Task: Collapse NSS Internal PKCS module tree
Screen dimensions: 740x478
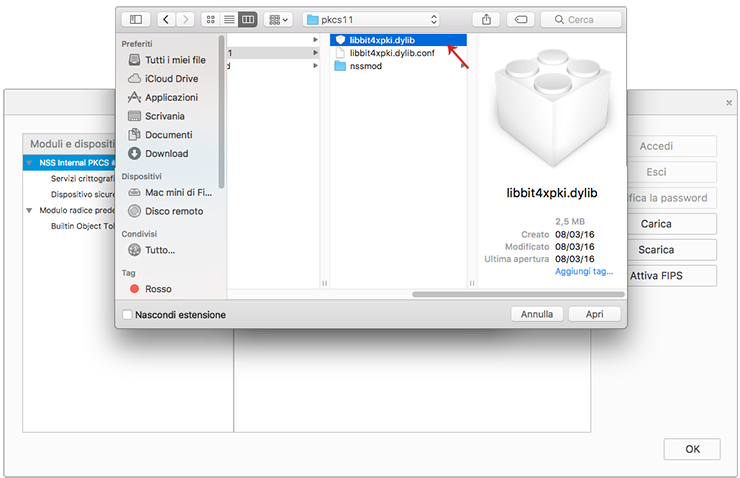Action: point(29,163)
